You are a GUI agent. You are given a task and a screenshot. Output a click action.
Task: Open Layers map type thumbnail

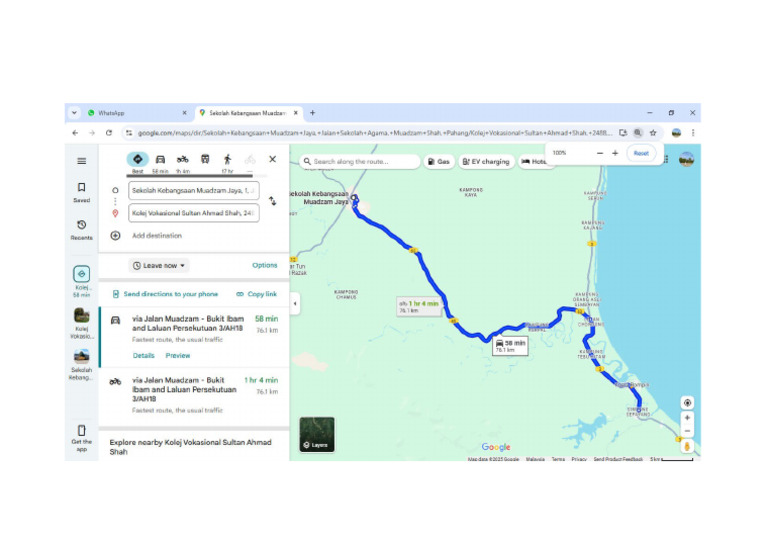(317, 434)
